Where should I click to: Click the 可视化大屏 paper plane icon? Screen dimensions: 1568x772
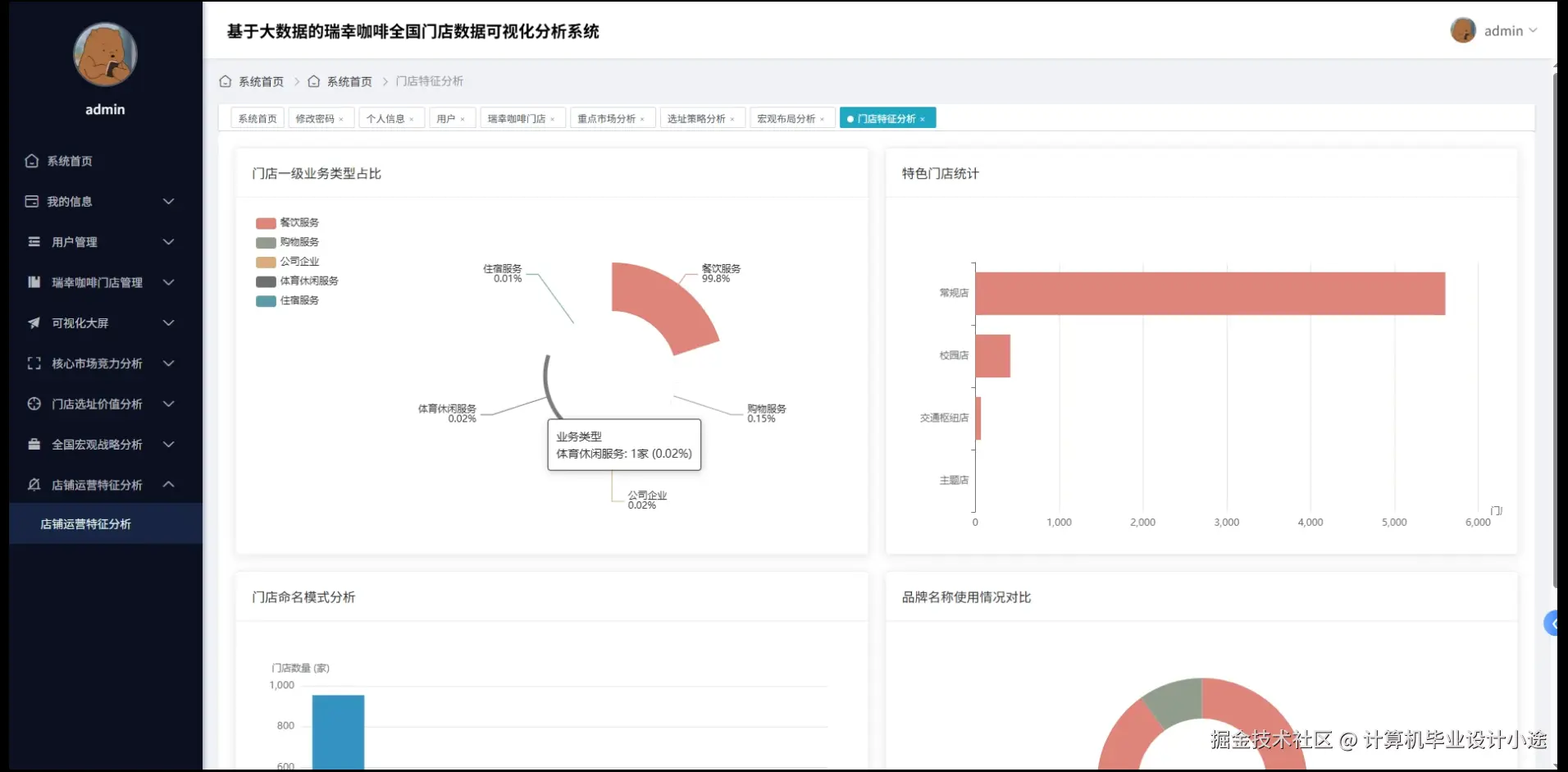point(34,322)
